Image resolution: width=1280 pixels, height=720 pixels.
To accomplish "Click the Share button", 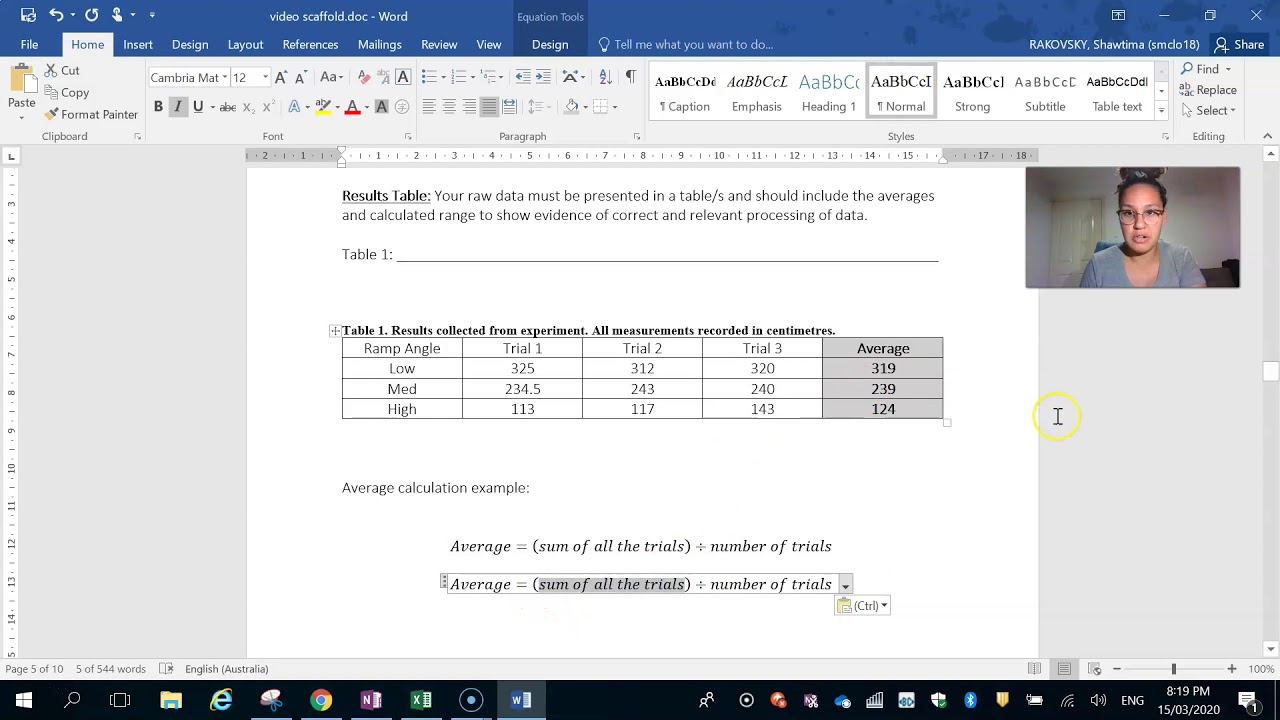I will (x=1238, y=44).
